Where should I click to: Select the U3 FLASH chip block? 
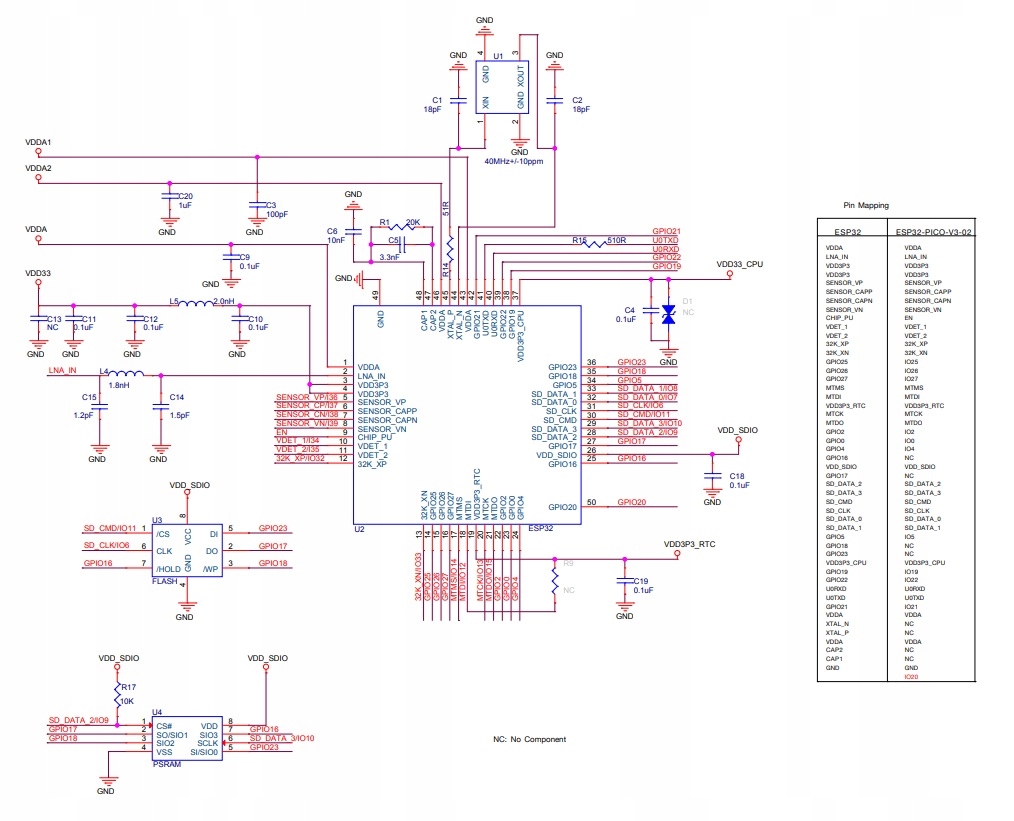coord(188,550)
